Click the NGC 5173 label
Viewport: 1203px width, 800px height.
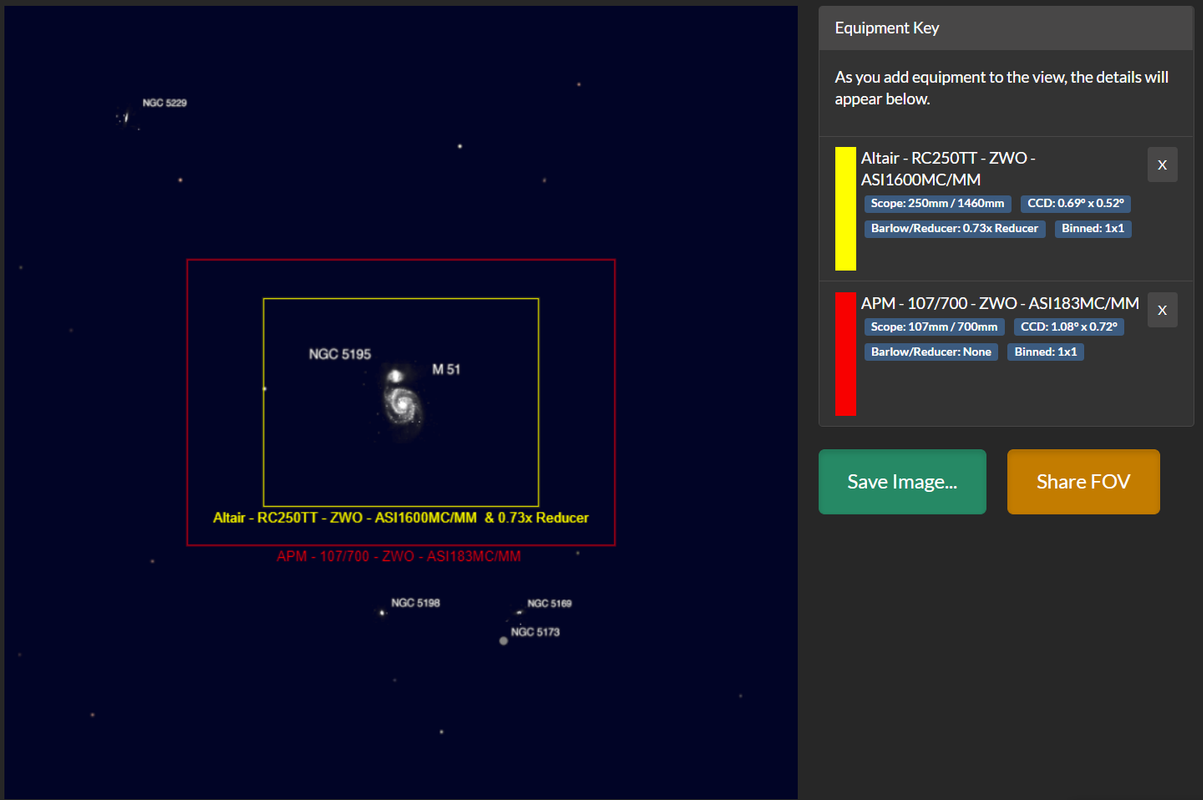pos(535,632)
